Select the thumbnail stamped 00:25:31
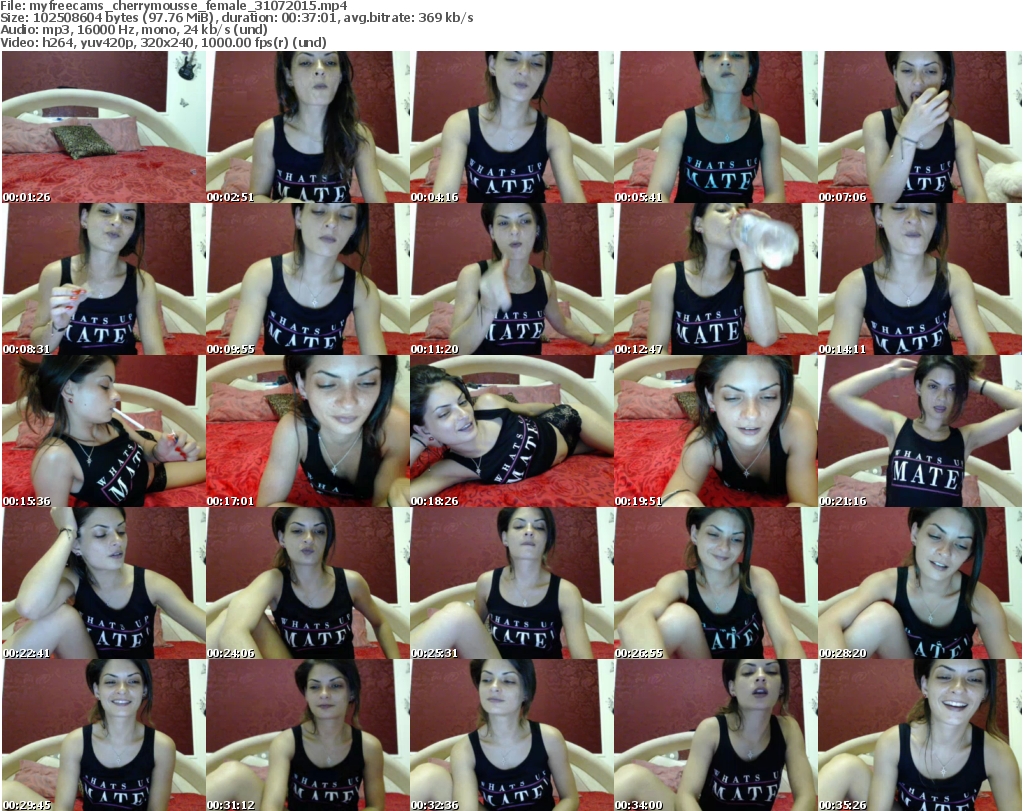Image resolution: width=1024 pixels, height=811 pixels. [x=512, y=583]
